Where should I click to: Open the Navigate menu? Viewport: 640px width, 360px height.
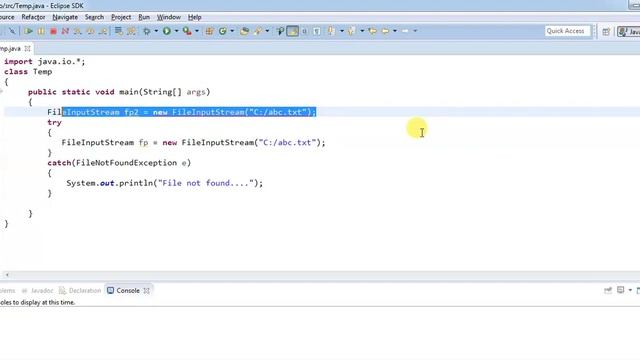point(65,17)
